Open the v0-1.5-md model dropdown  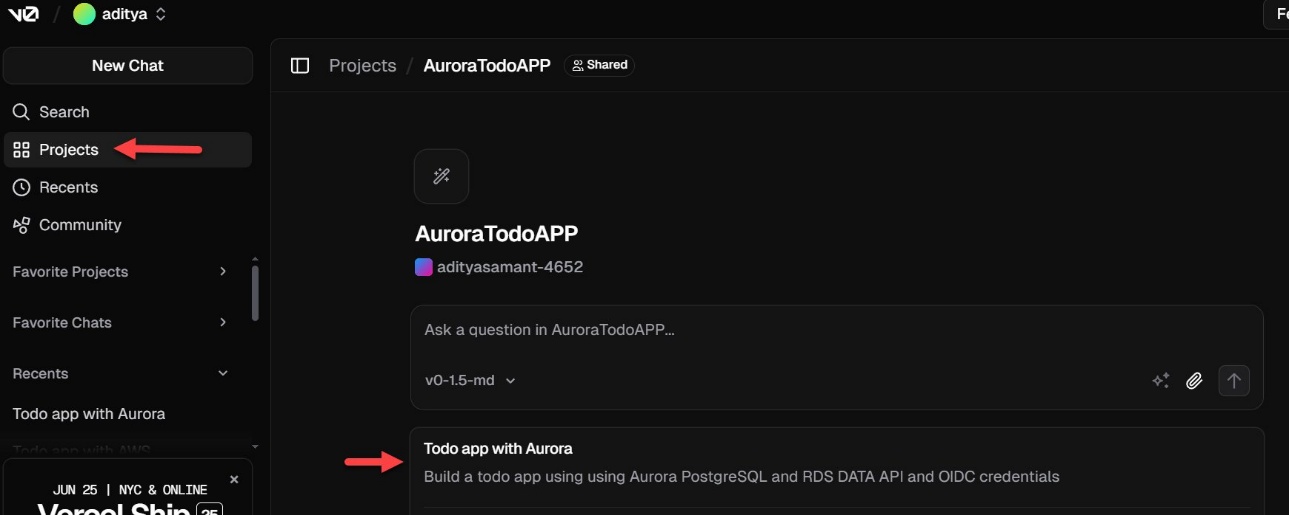(x=470, y=381)
